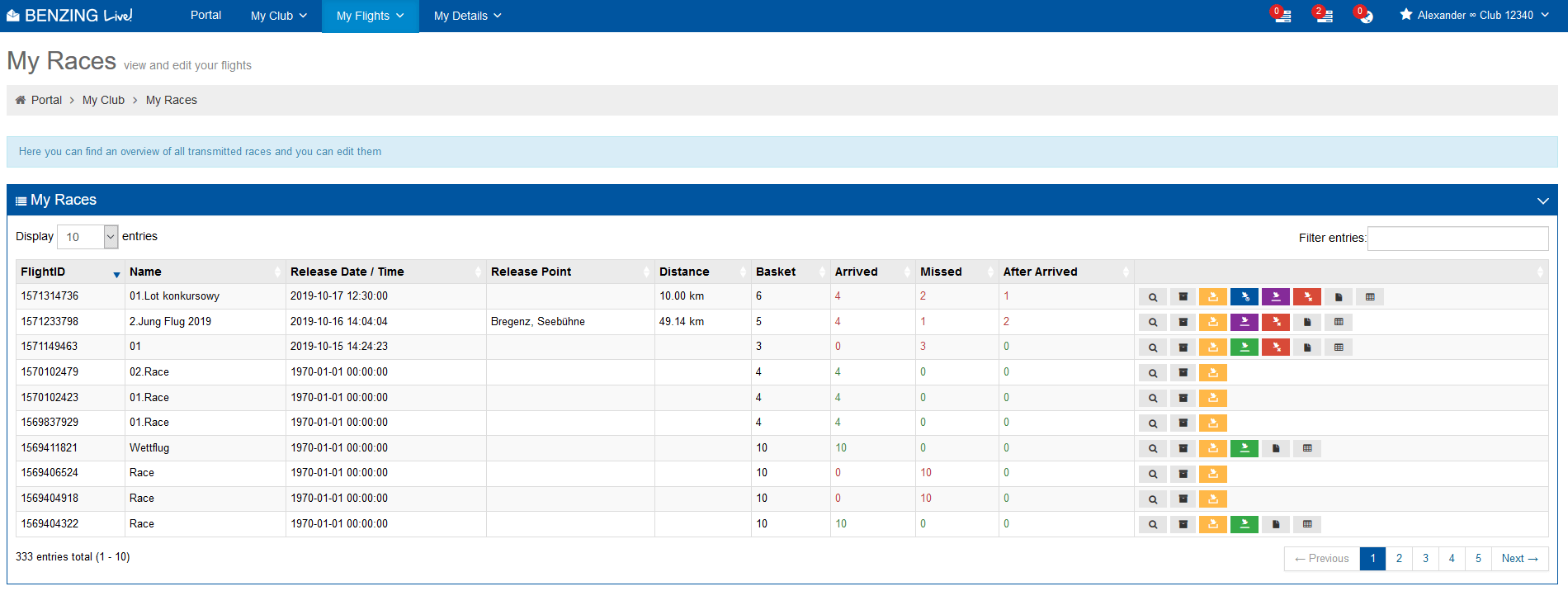This screenshot has width=1568, height=591.
Task: Sort by the Distance column
Action: [702, 272]
